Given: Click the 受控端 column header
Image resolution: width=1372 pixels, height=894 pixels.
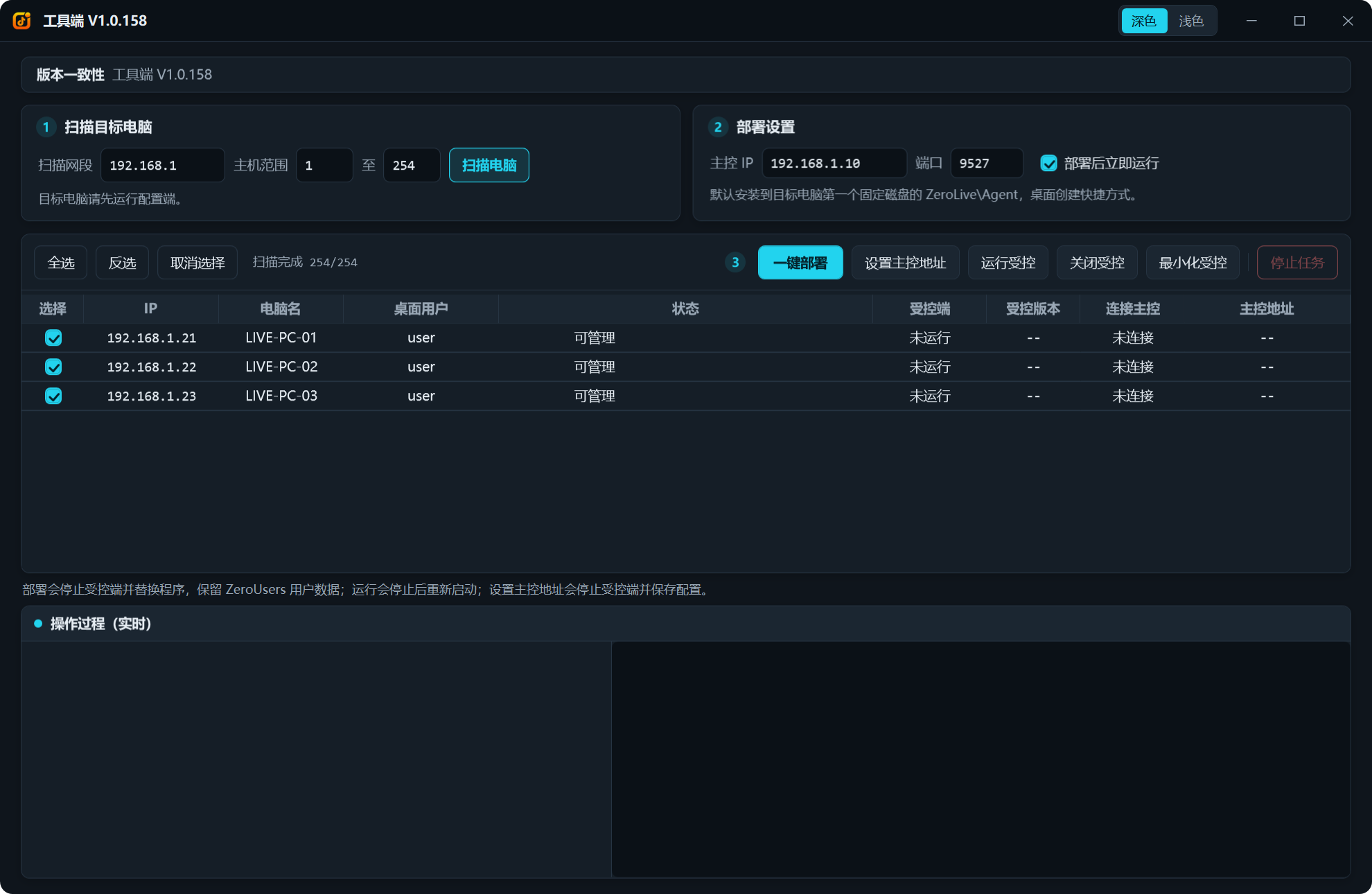Looking at the screenshot, I should point(930,308).
